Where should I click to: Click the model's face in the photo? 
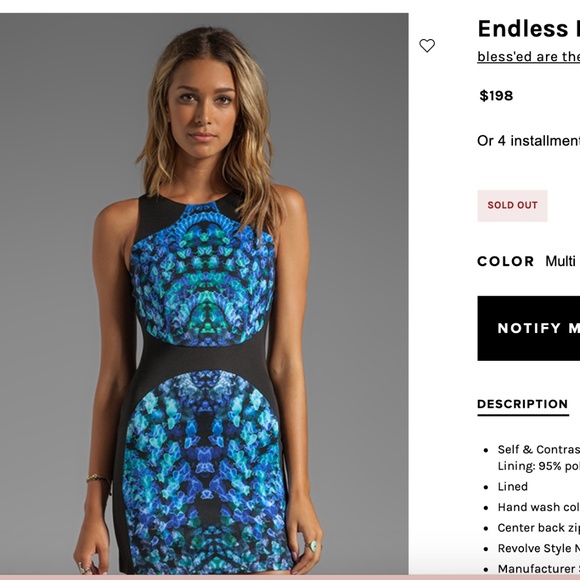202,107
